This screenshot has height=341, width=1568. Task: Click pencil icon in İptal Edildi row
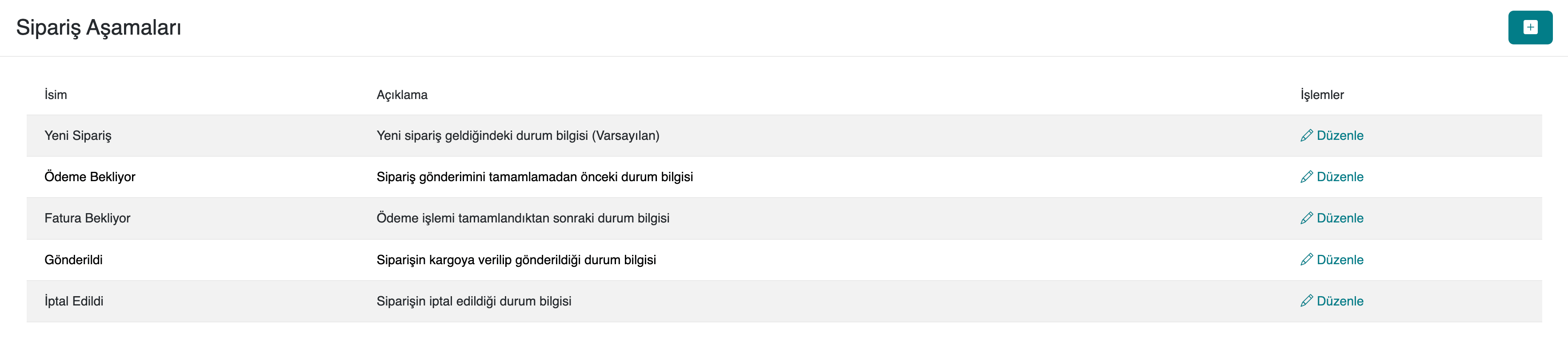click(1306, 301)
